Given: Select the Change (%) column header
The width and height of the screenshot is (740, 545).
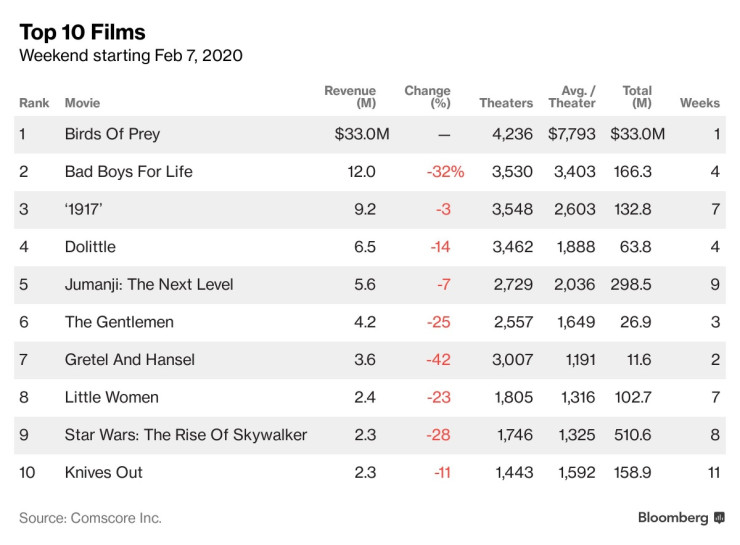Looking at the screenshot, I should pos(427,97).
